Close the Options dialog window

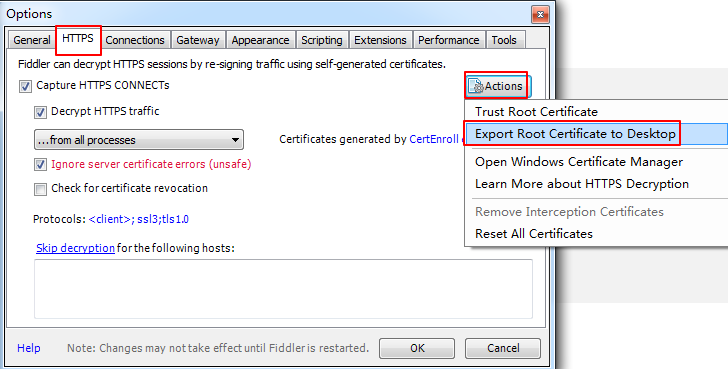tap(540, 14)
